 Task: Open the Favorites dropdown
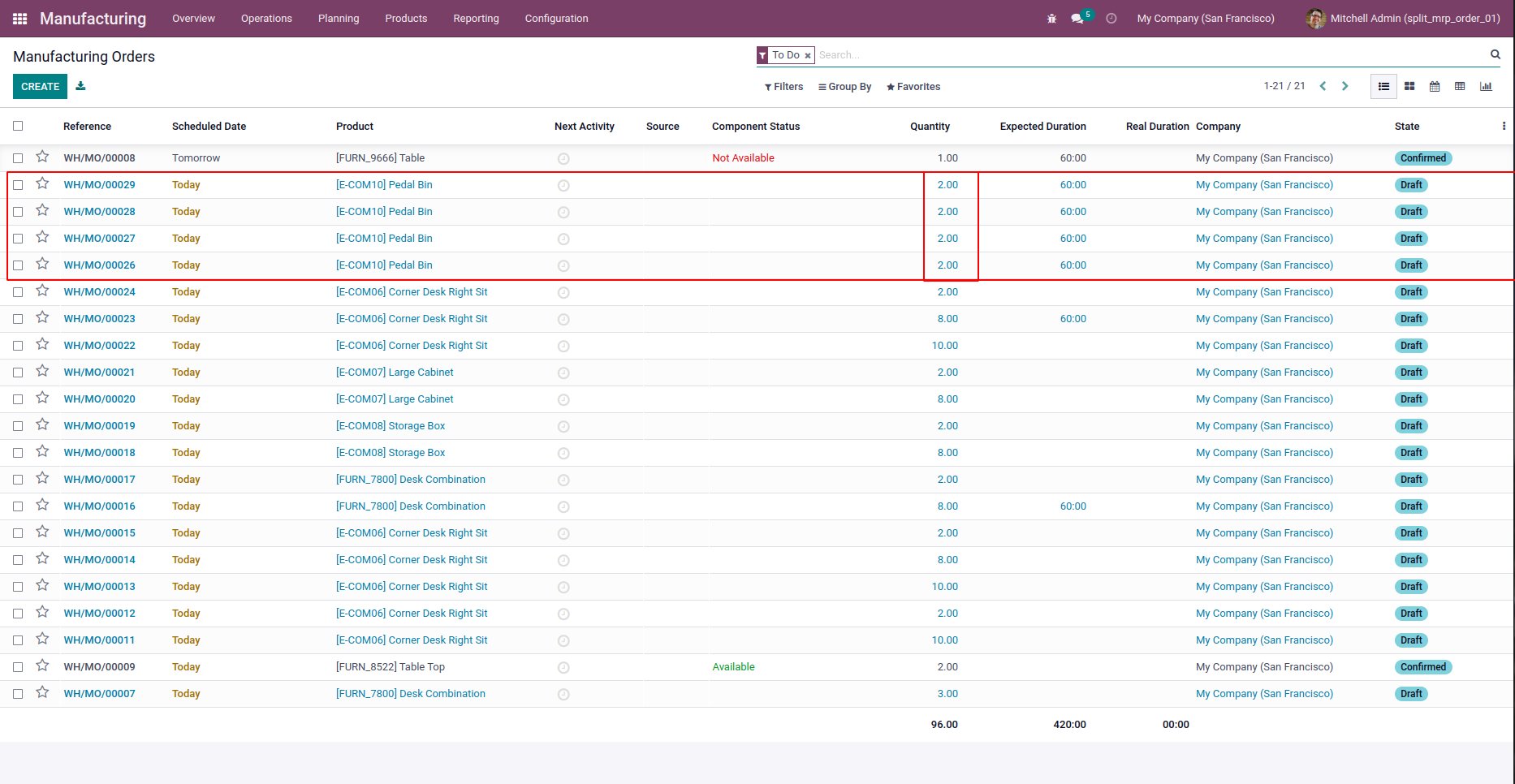[x=913, y=87]
